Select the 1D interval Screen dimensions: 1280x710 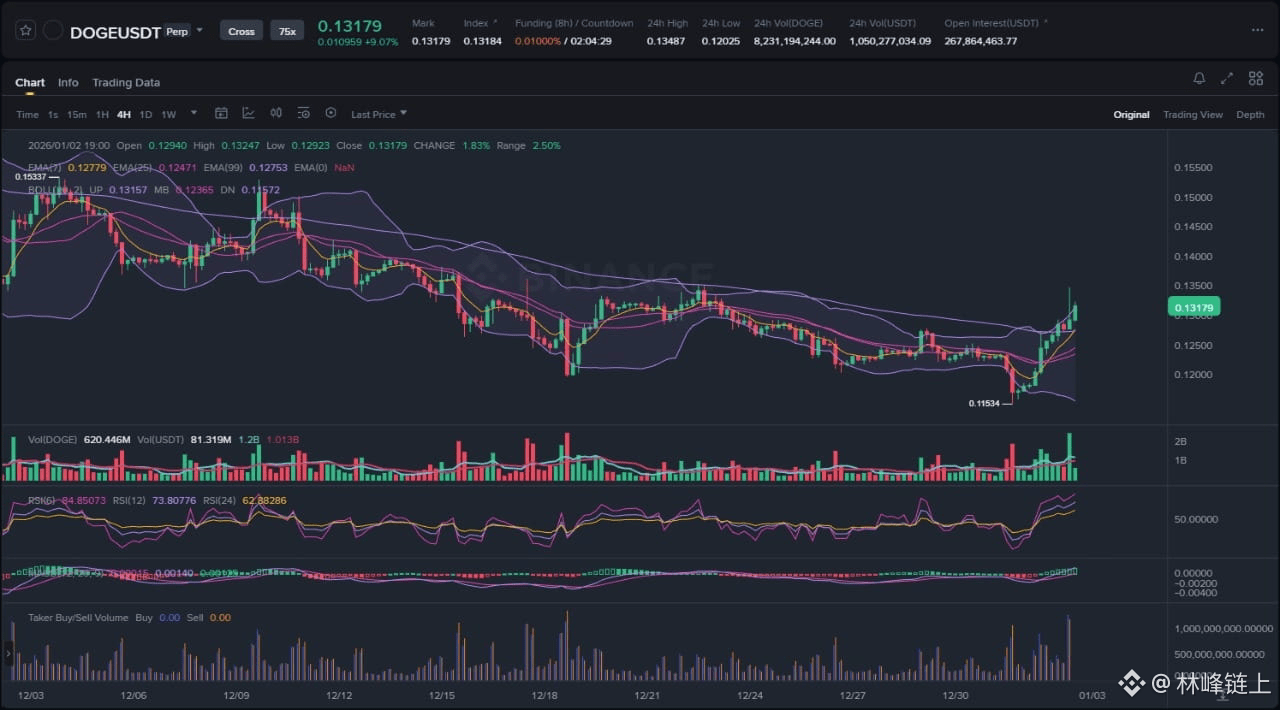(146, 114)
